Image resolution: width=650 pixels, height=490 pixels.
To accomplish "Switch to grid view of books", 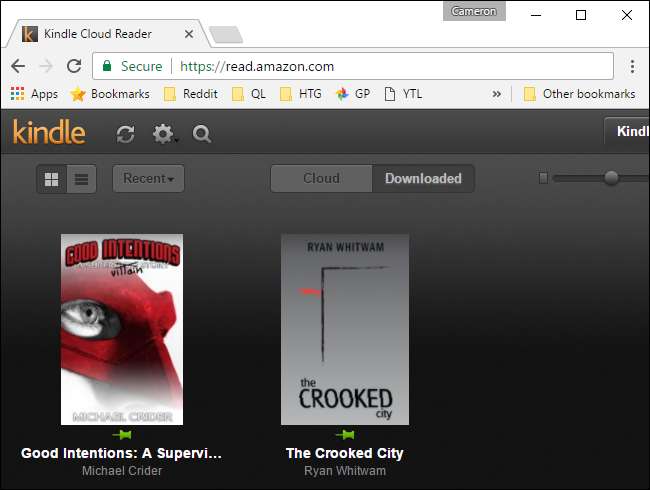I will 52,179.
